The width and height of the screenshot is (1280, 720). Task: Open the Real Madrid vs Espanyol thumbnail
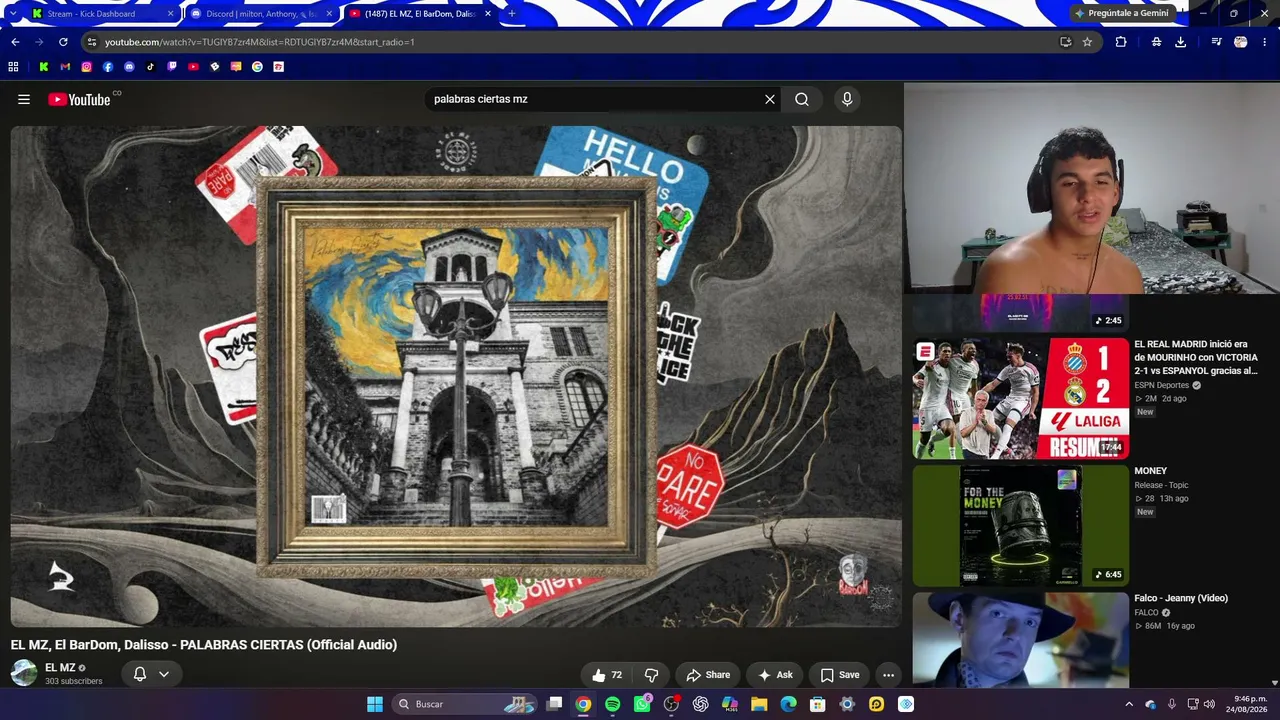(x=1020, y=398)
